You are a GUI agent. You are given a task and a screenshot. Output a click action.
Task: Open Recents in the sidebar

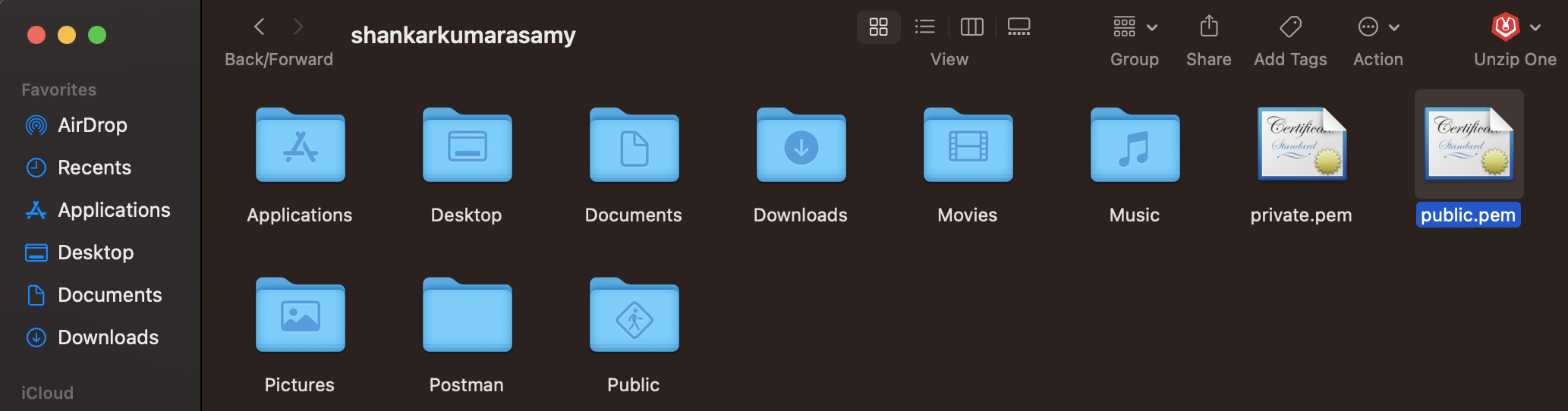pos(94,168)
